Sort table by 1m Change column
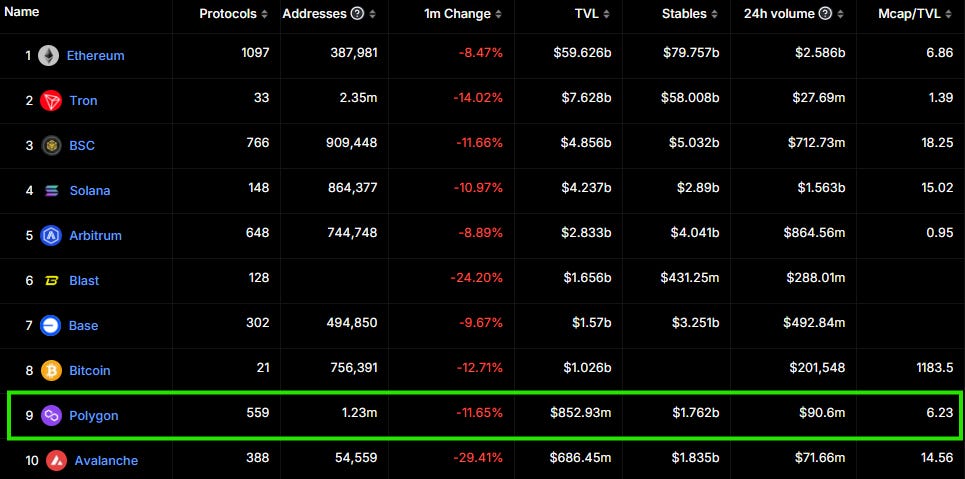This screenshot has height=479, width=965. tap(499, 14)
